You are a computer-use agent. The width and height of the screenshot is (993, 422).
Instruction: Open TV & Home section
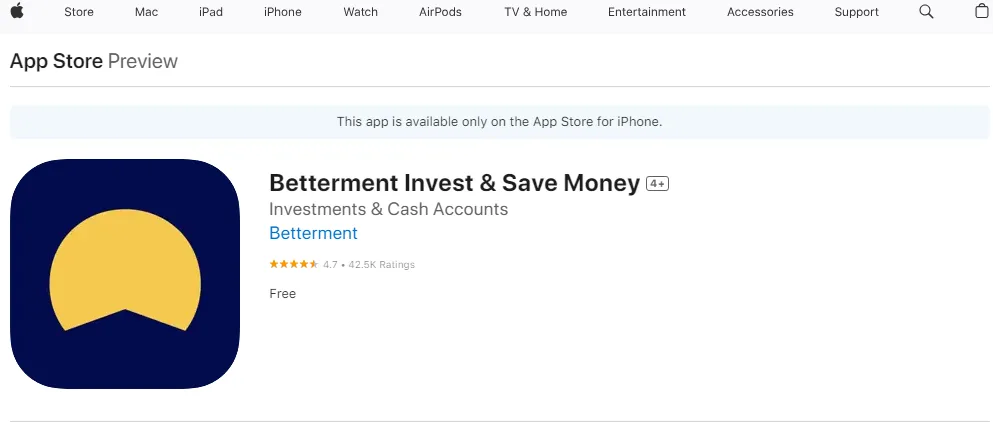(x=536, y=12)
